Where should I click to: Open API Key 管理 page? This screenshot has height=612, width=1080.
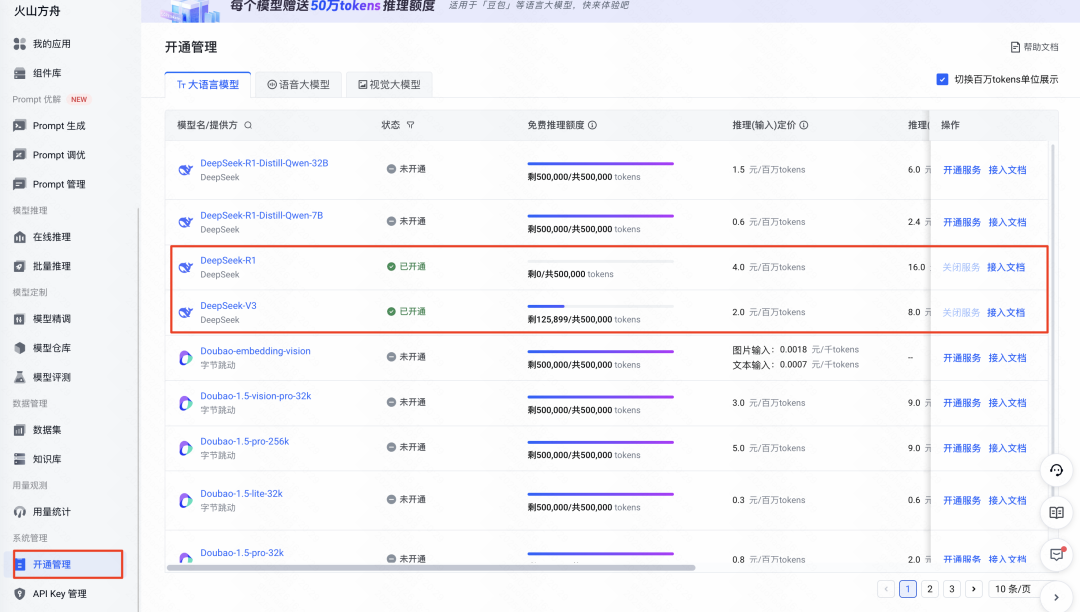coord(50,594)
